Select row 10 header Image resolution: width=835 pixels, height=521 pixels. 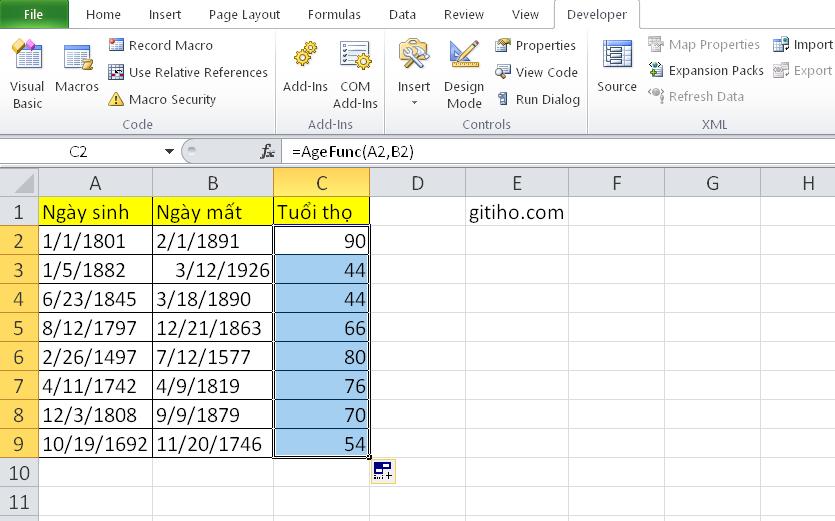19,473
